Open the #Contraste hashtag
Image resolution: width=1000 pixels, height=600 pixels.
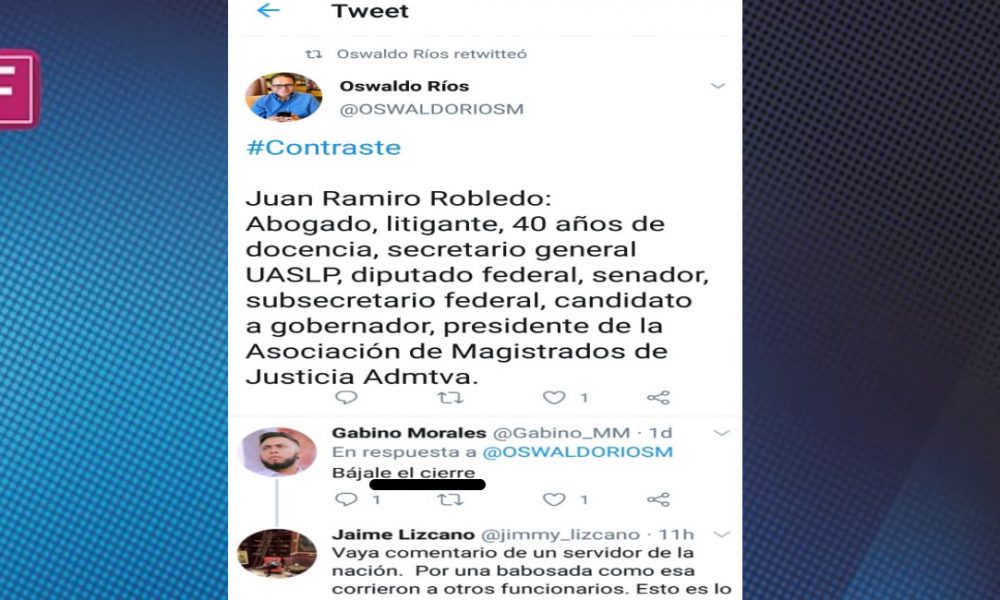323,147
